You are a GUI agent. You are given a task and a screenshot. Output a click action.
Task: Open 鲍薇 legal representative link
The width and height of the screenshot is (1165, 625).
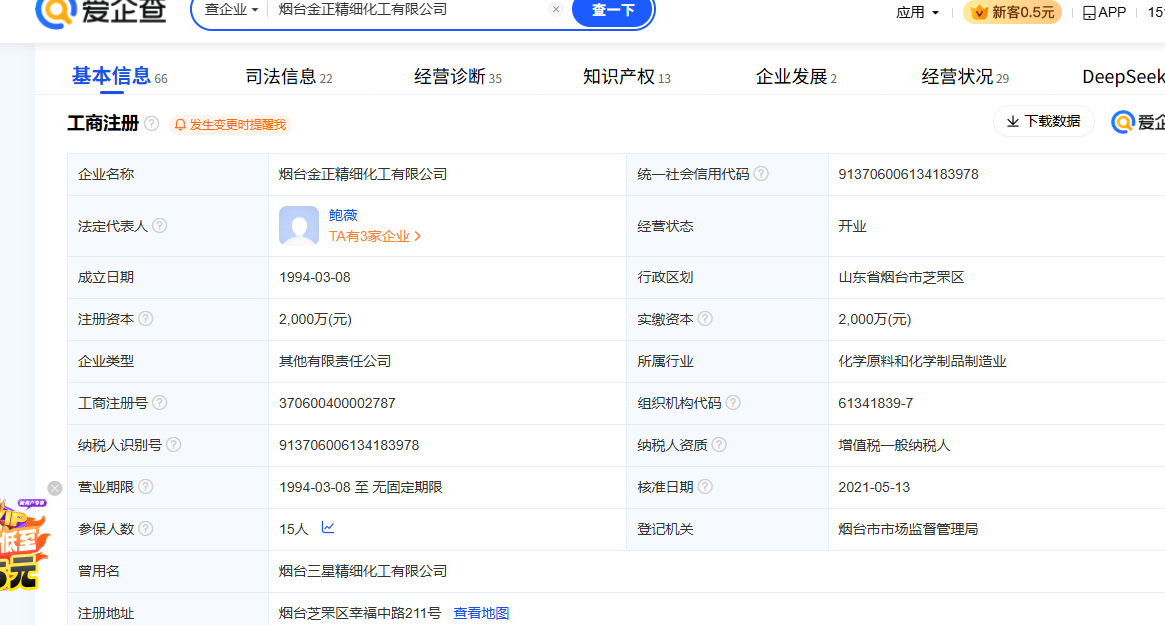tap(343, 215)
